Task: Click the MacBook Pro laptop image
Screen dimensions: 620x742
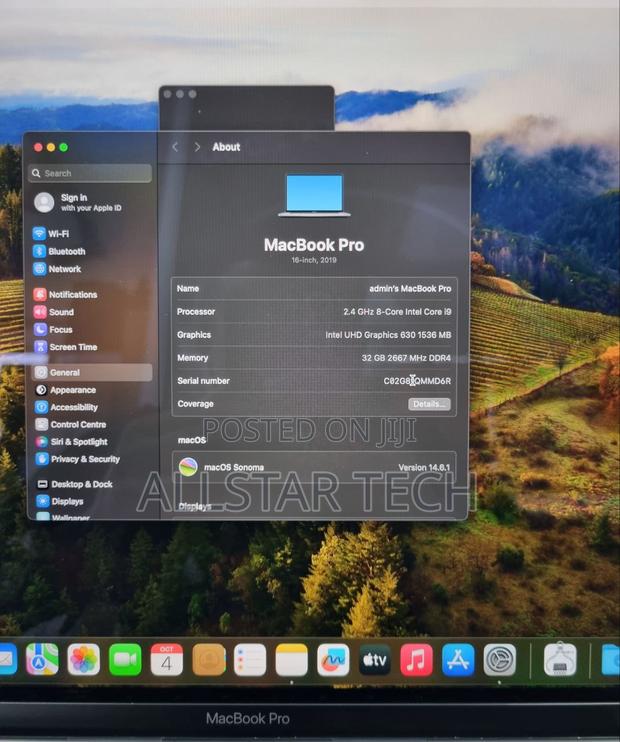Action: click(x=314, y=195)
